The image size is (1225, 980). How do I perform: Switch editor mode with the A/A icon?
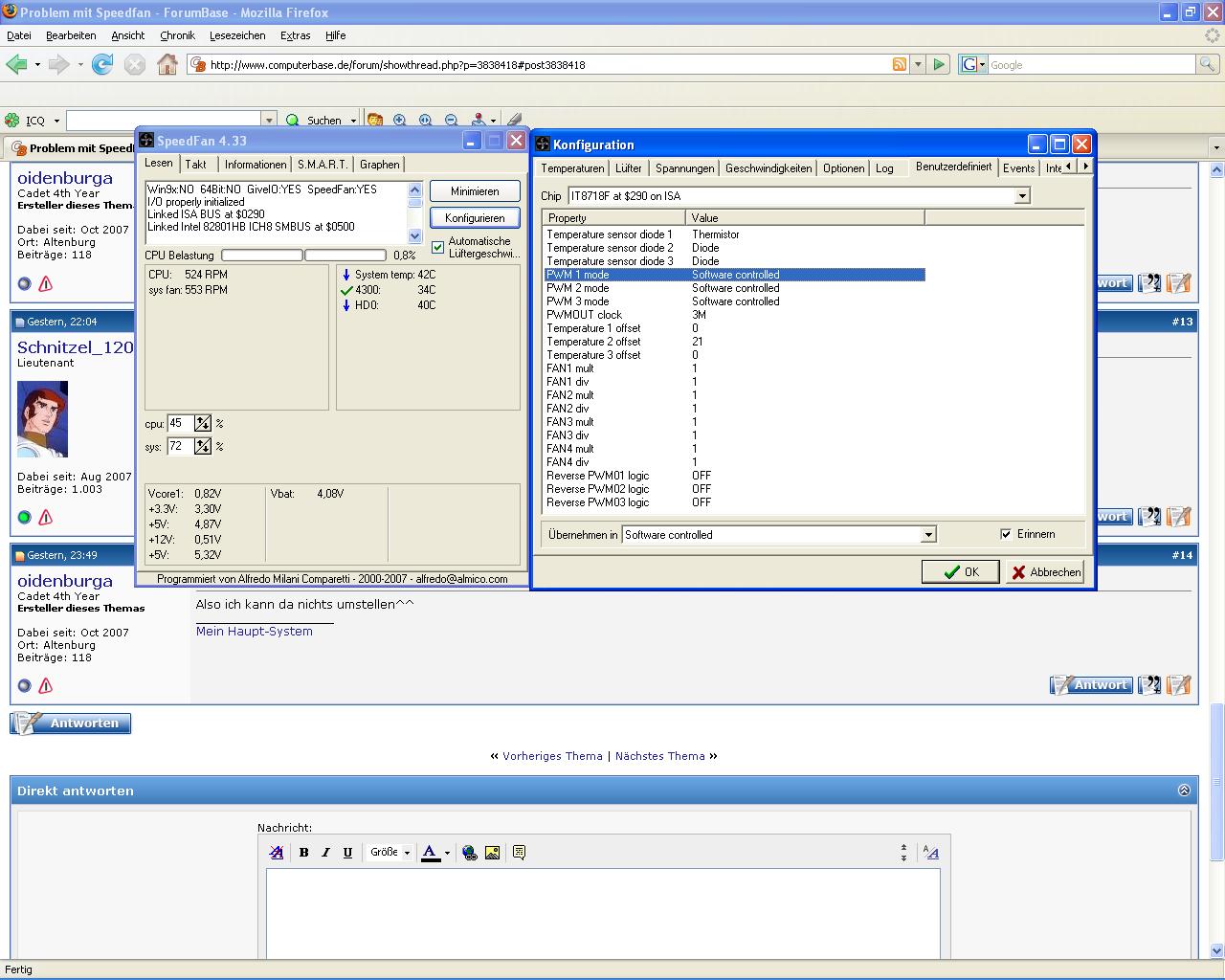click(930, 852)
